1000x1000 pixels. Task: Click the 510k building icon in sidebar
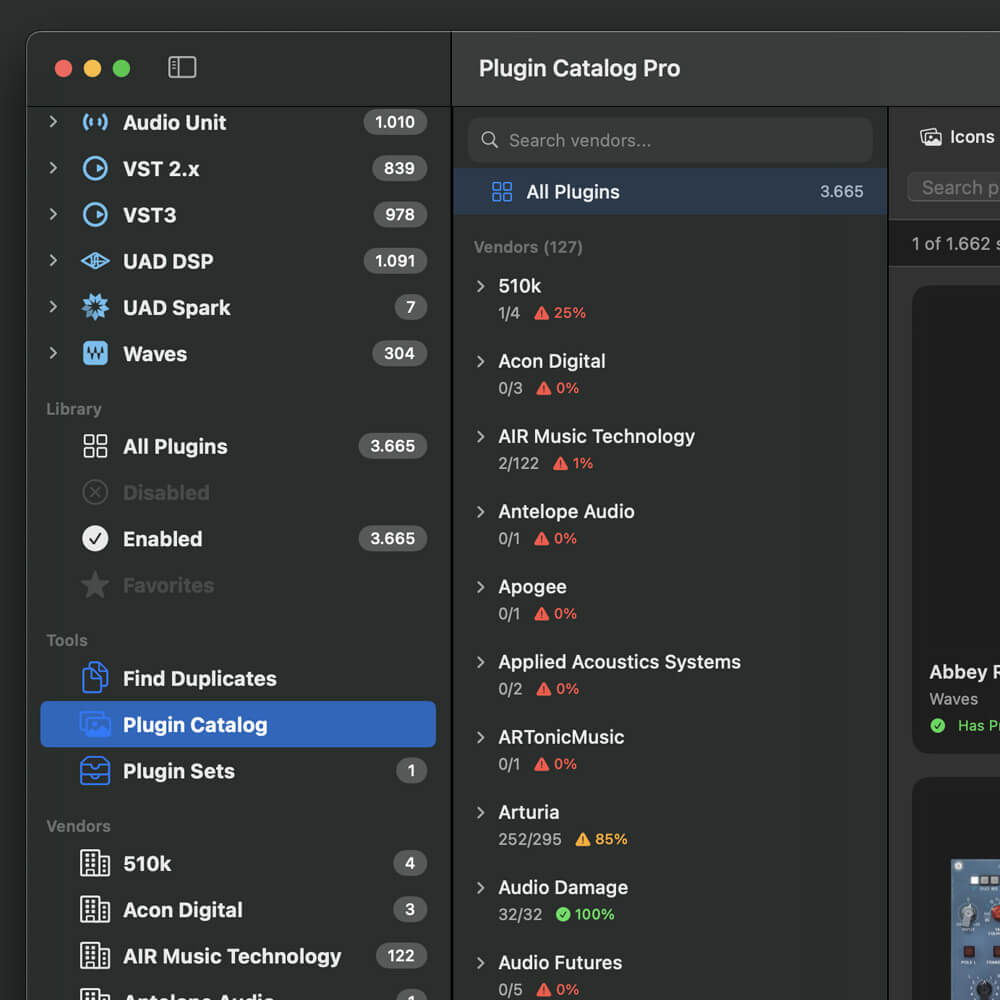(x=95, y=864)
